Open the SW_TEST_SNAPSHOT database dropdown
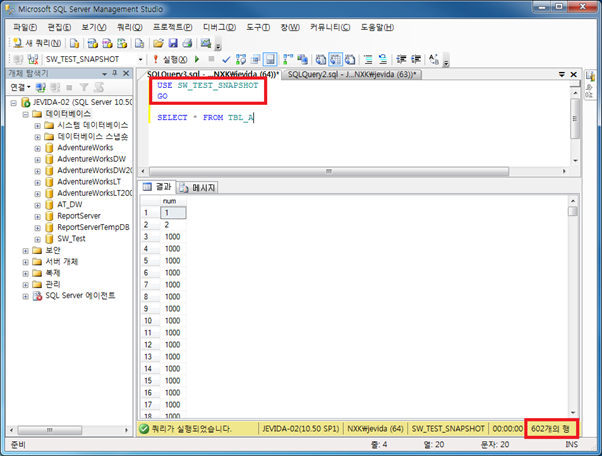 point(140,59)
